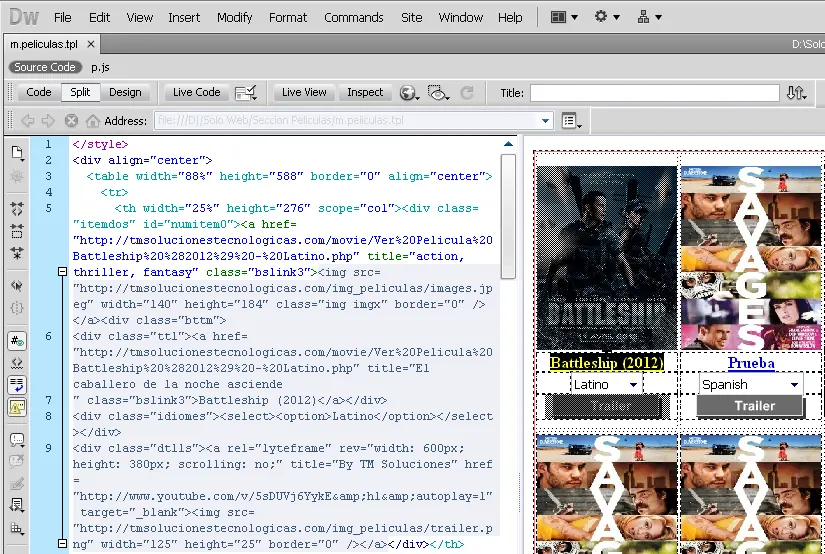Click Move or Convert CSS icon
Viewport: 825px width, 554px height.
[17, 528]
